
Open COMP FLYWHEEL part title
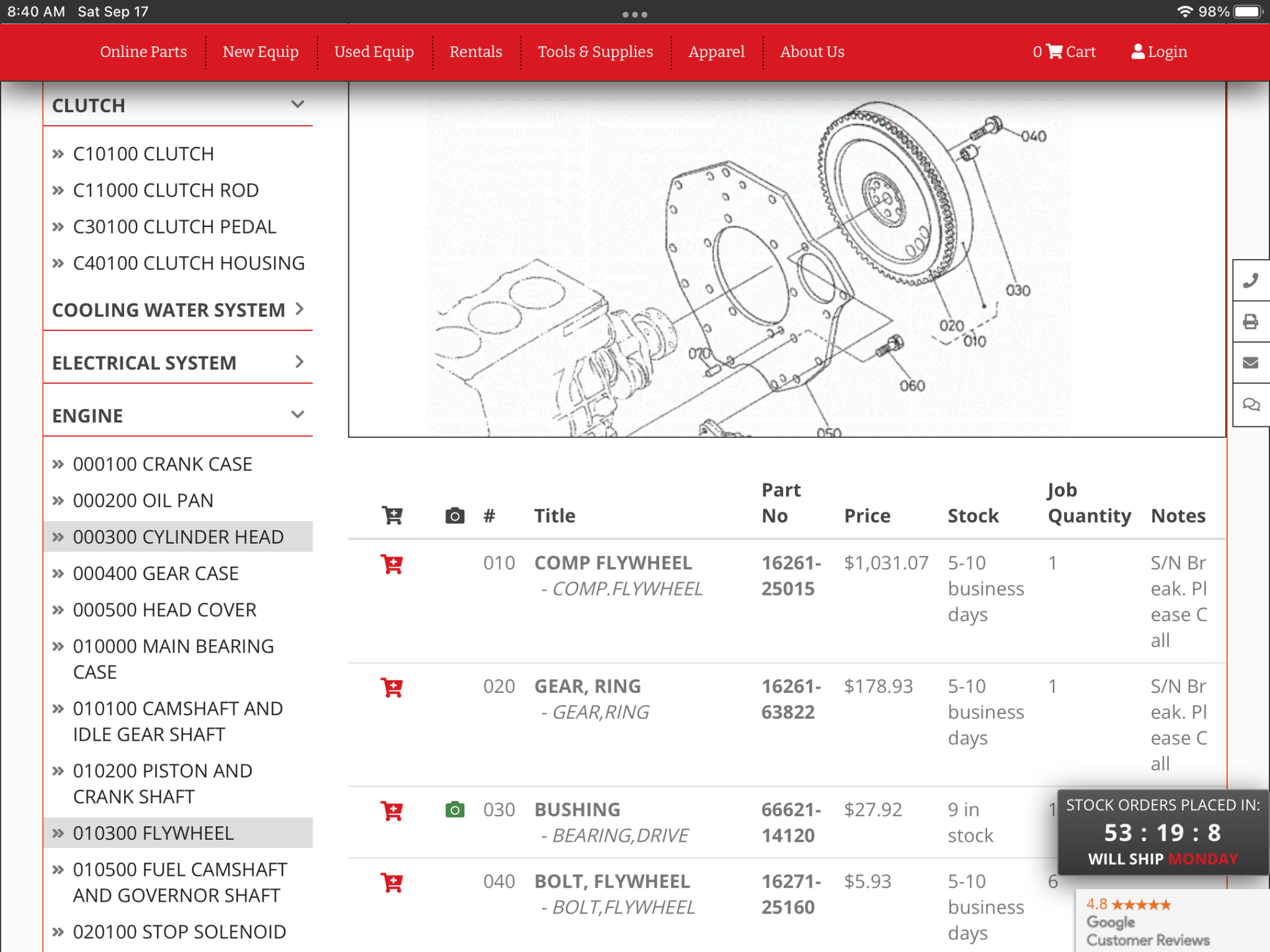(x=613, y=563)
